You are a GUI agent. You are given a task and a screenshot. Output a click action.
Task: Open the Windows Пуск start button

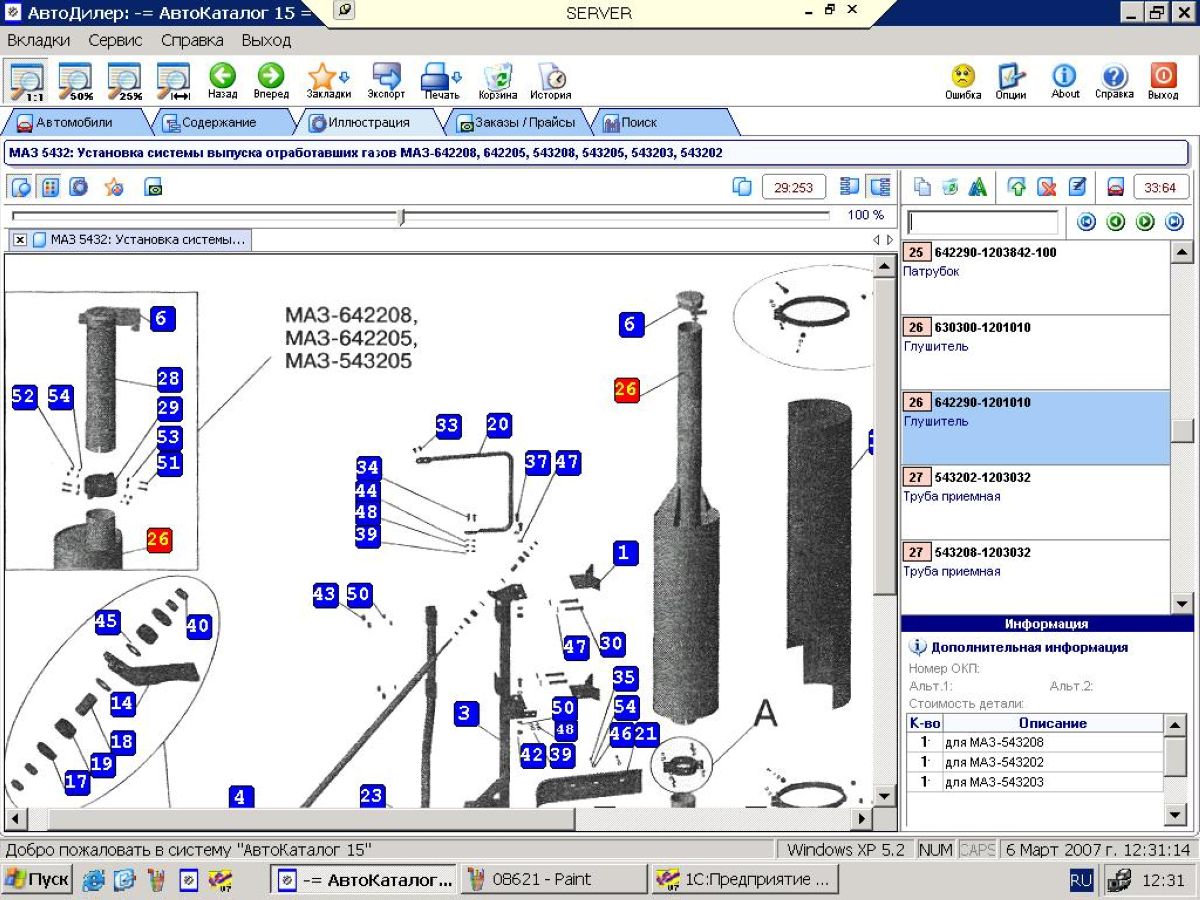coord(36,880)
